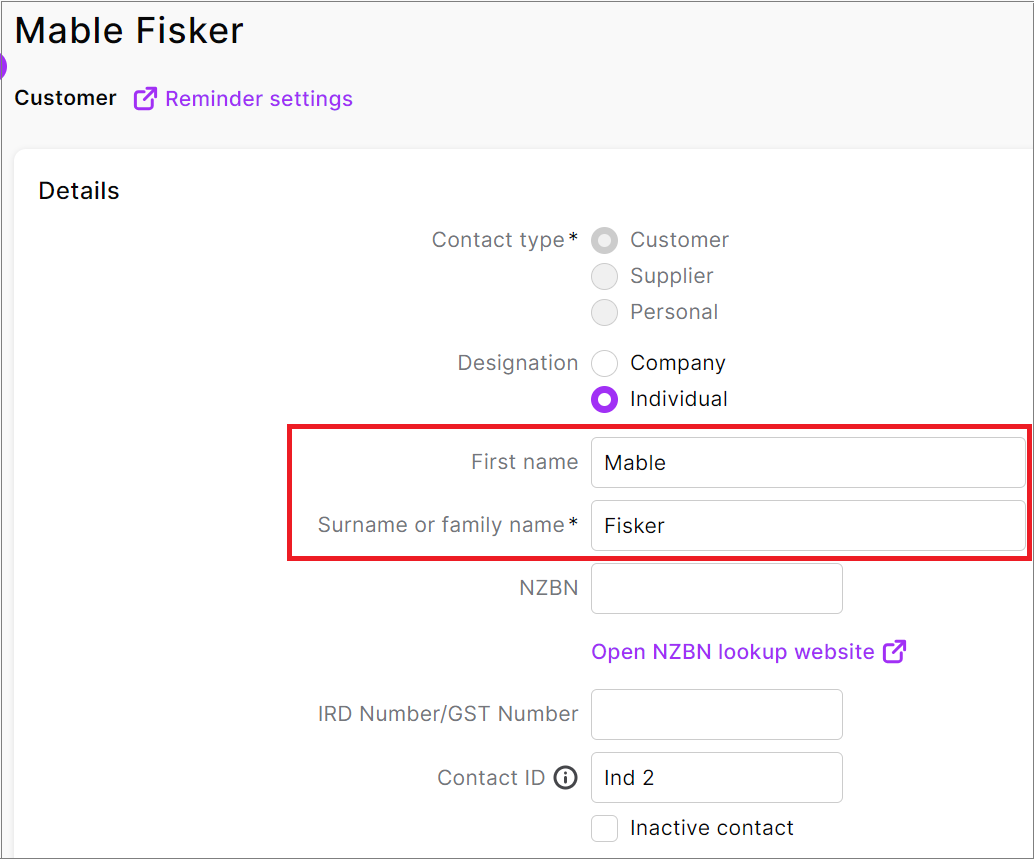This screenshot has height=861, width=1036.
Task: Click the external link icon beside Reminder settings
Action: point(144,98)
